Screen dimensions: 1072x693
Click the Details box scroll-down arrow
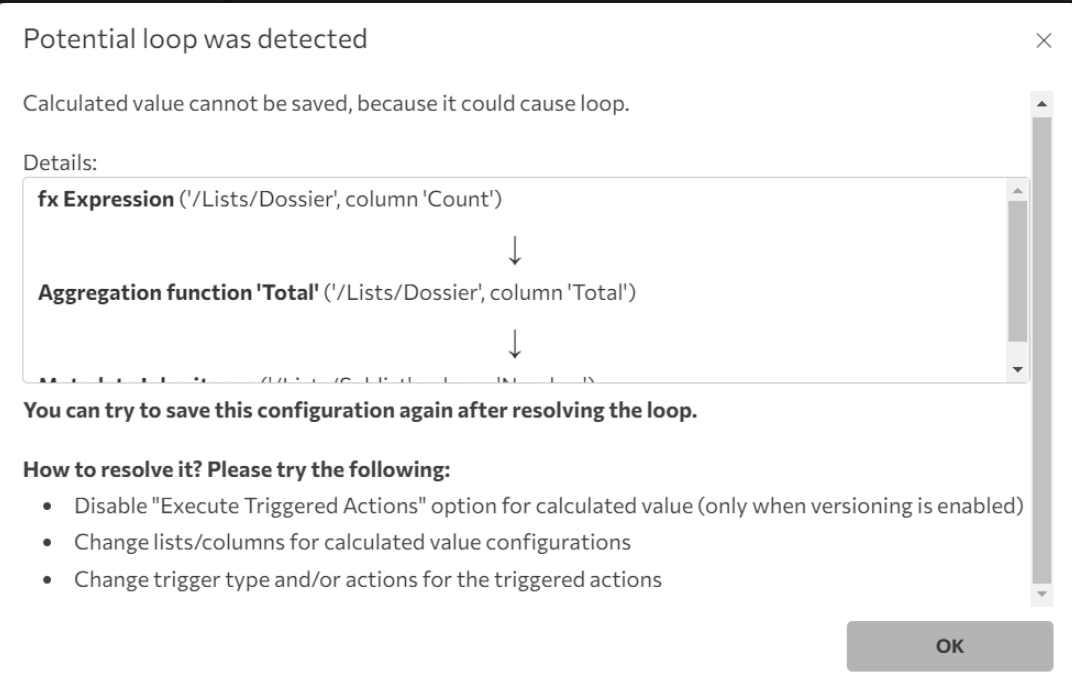(x=1017, y=370)
